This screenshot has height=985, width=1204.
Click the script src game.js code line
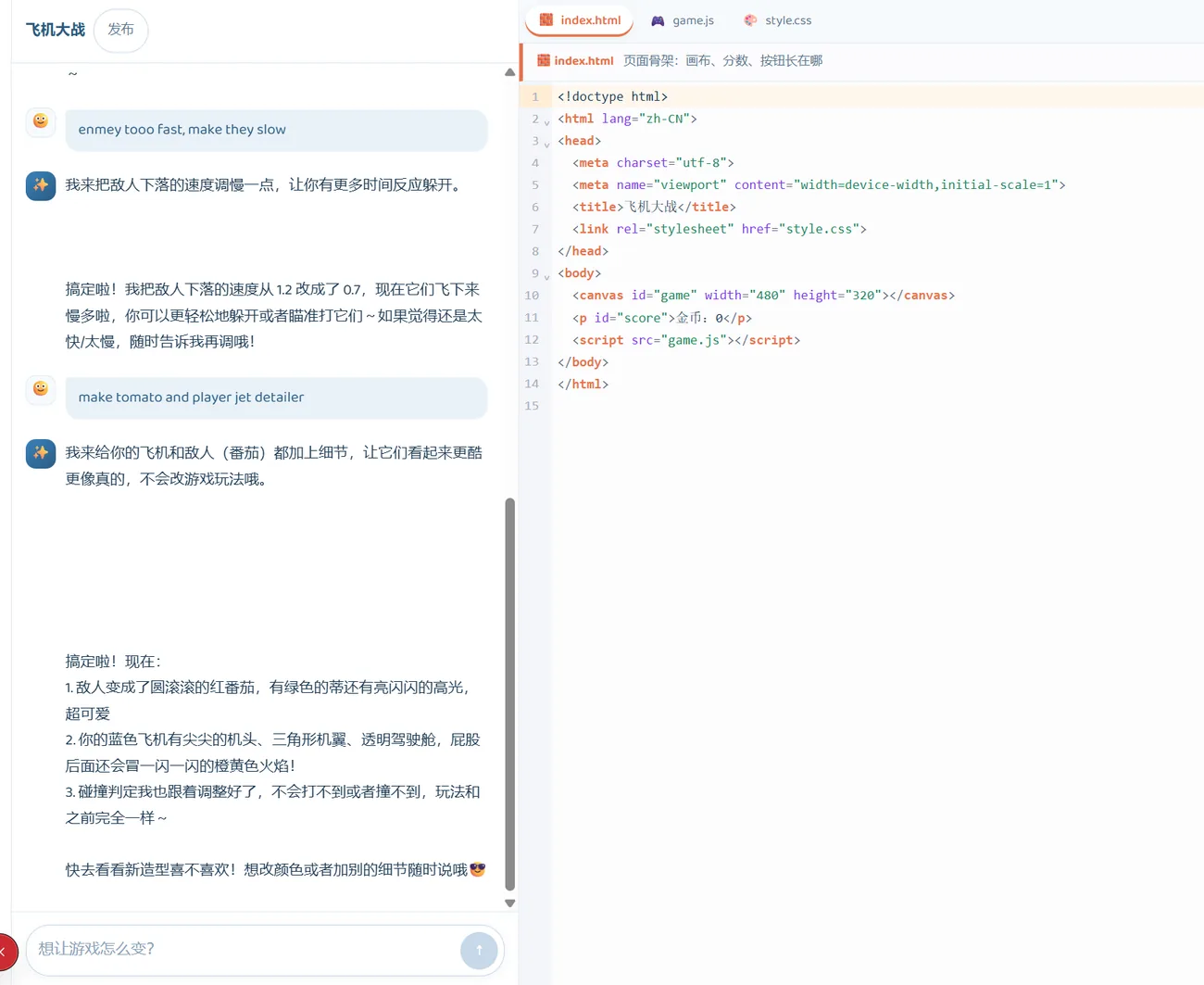(x=686, y=340)
